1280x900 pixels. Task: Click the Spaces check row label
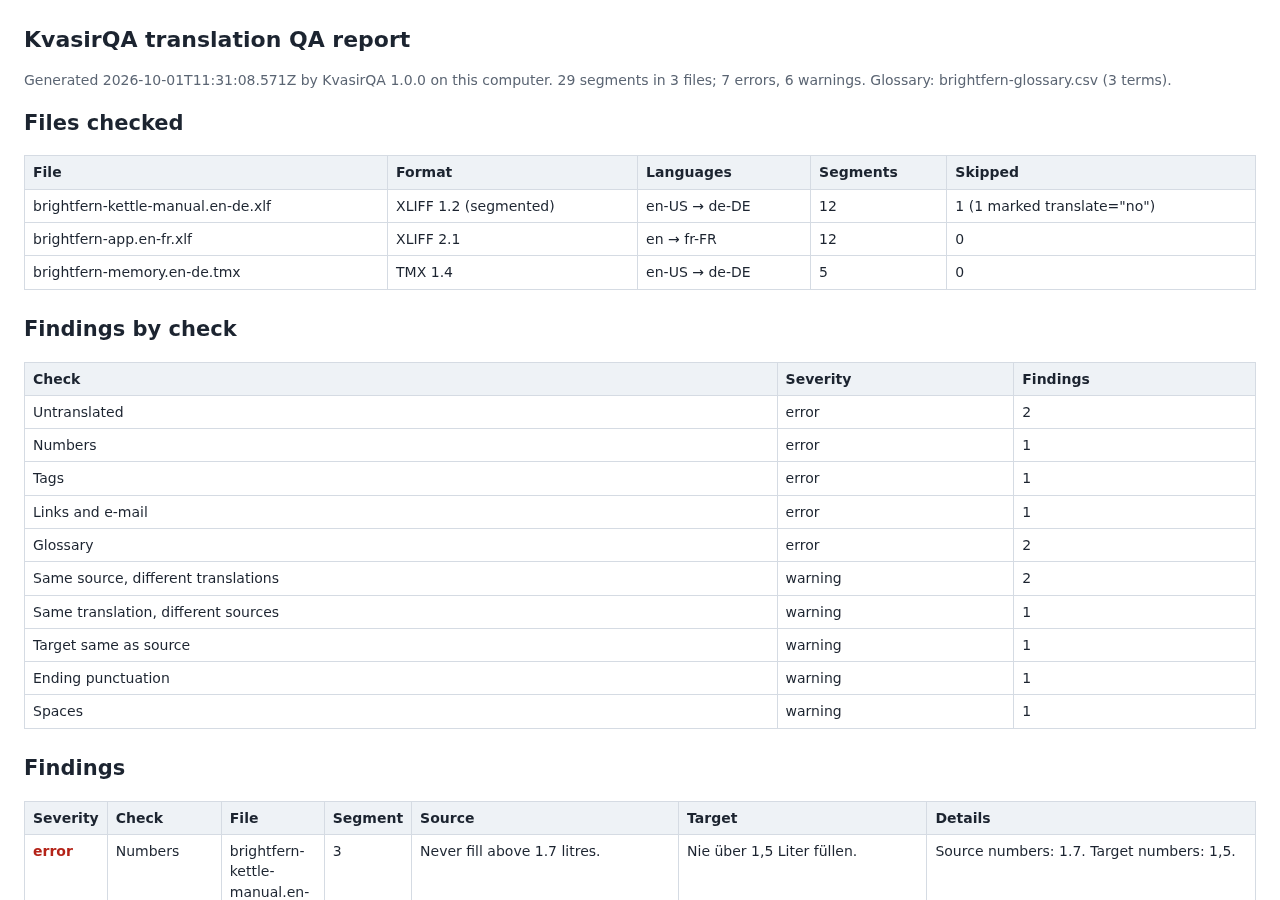(58, 711)
